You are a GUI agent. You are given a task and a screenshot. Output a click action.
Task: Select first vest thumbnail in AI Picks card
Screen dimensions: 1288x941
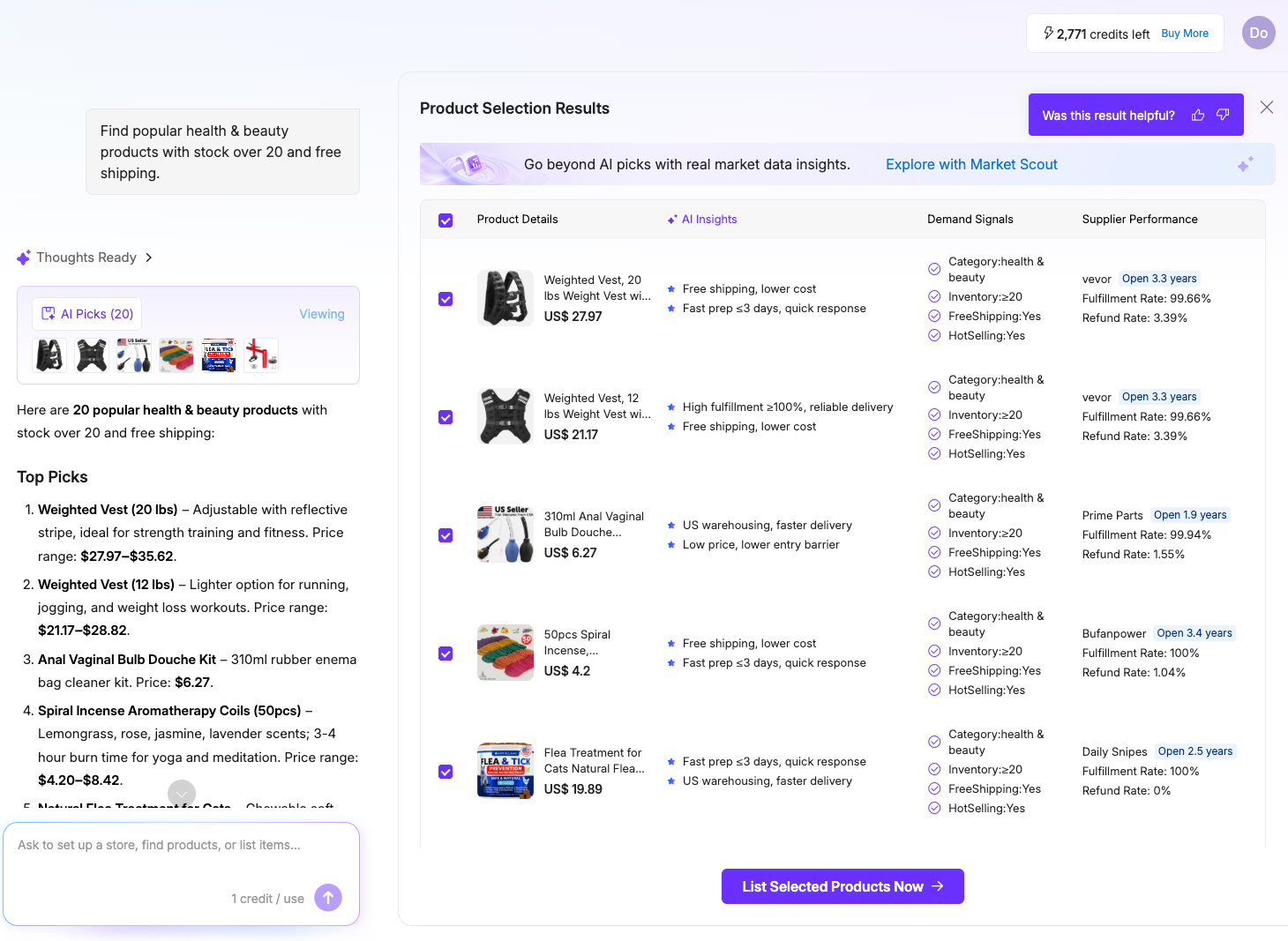pos(49,355)
